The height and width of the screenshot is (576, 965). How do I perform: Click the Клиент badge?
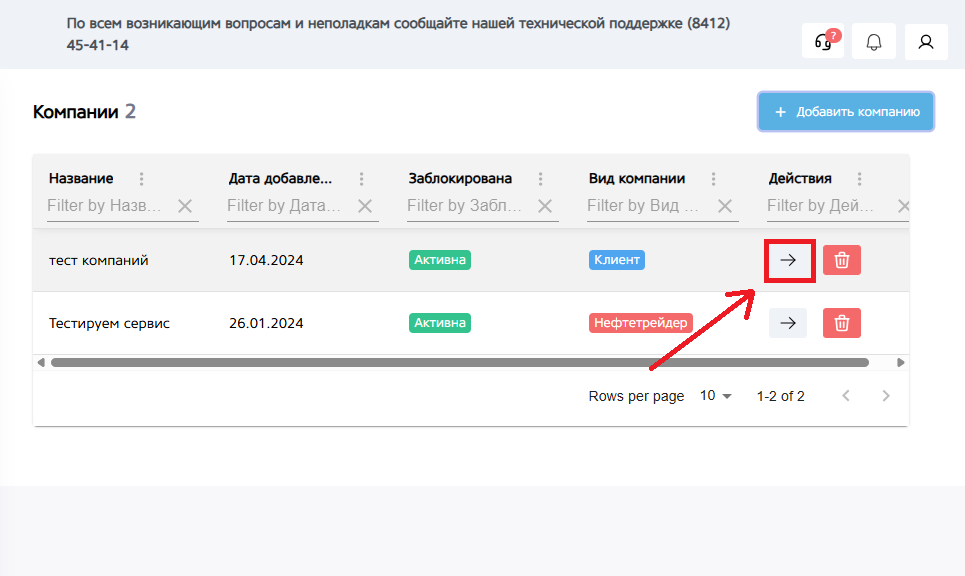tap(617, 260)
